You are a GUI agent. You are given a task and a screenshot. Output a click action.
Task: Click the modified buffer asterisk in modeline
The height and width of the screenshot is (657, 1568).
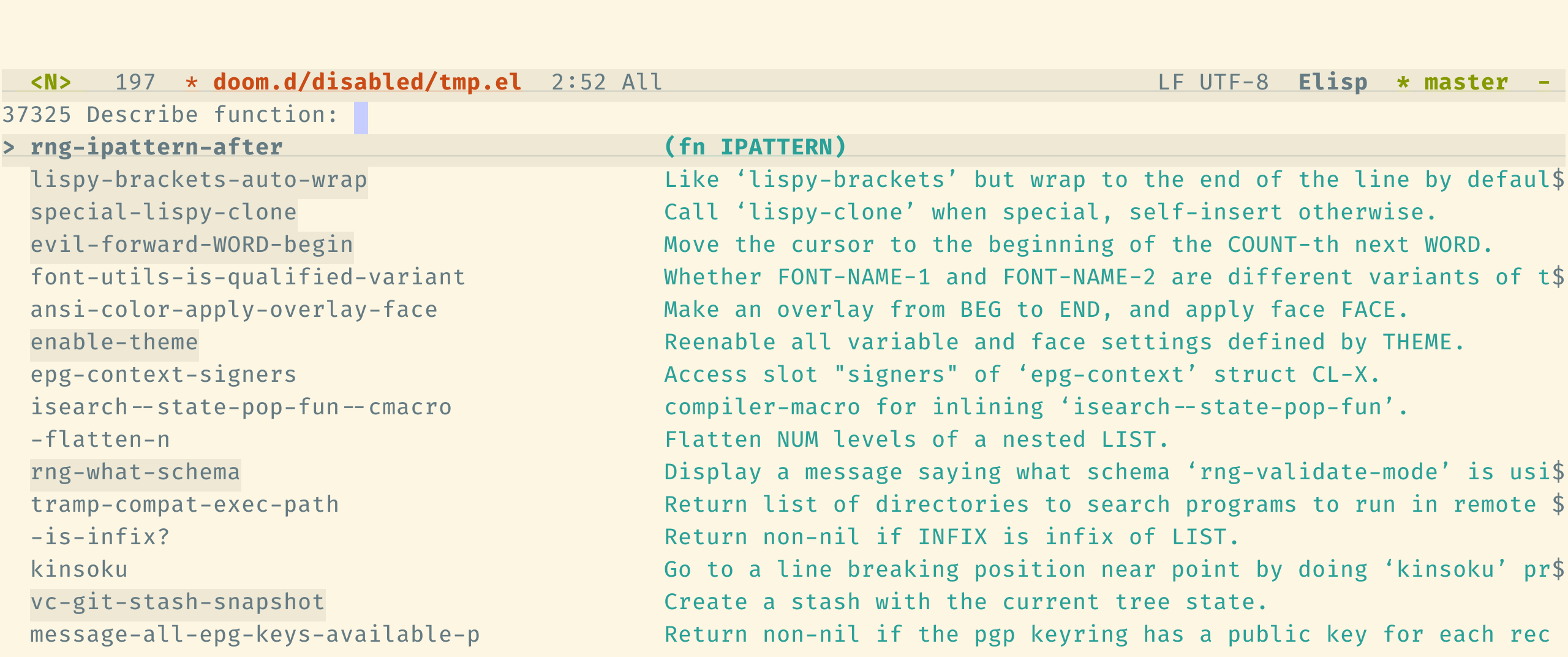tap(192, 82)
